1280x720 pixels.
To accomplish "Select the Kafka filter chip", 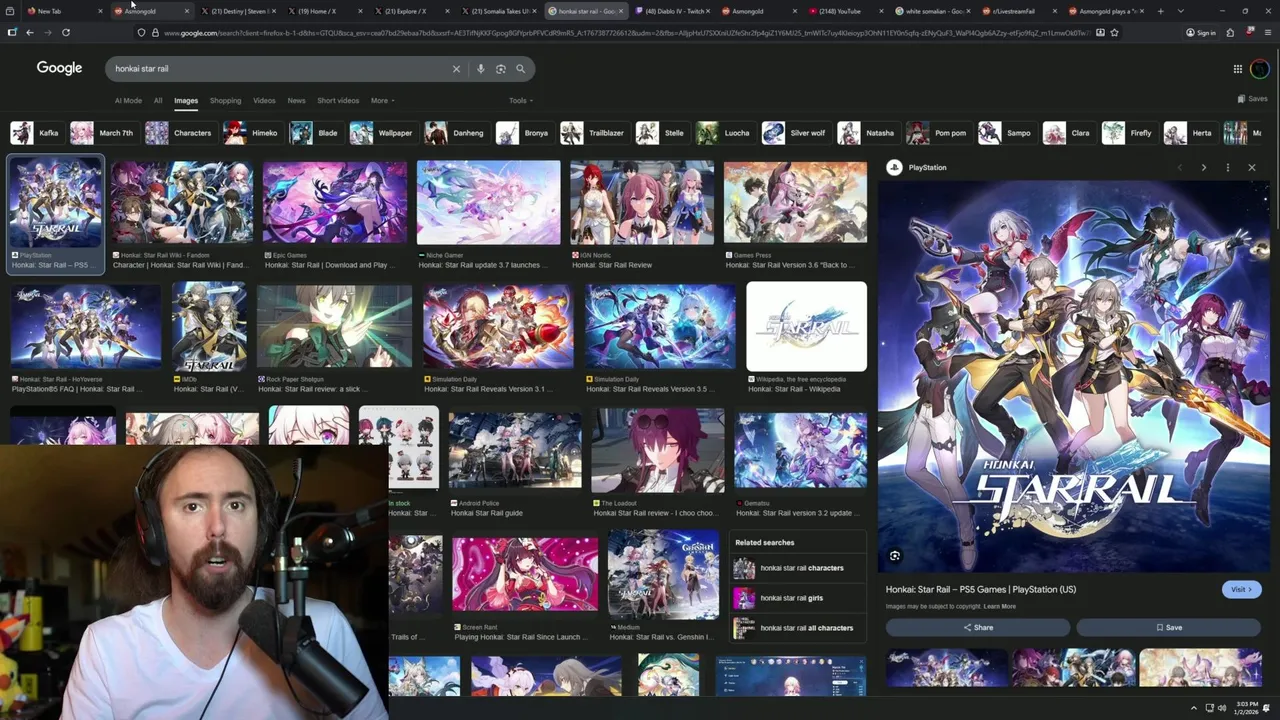I will [x=35, y=133].
